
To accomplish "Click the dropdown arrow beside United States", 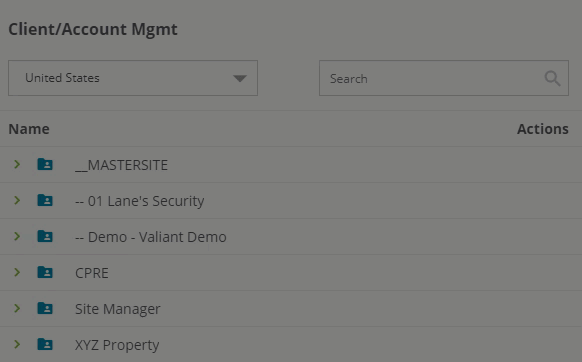I will [240, 78].
